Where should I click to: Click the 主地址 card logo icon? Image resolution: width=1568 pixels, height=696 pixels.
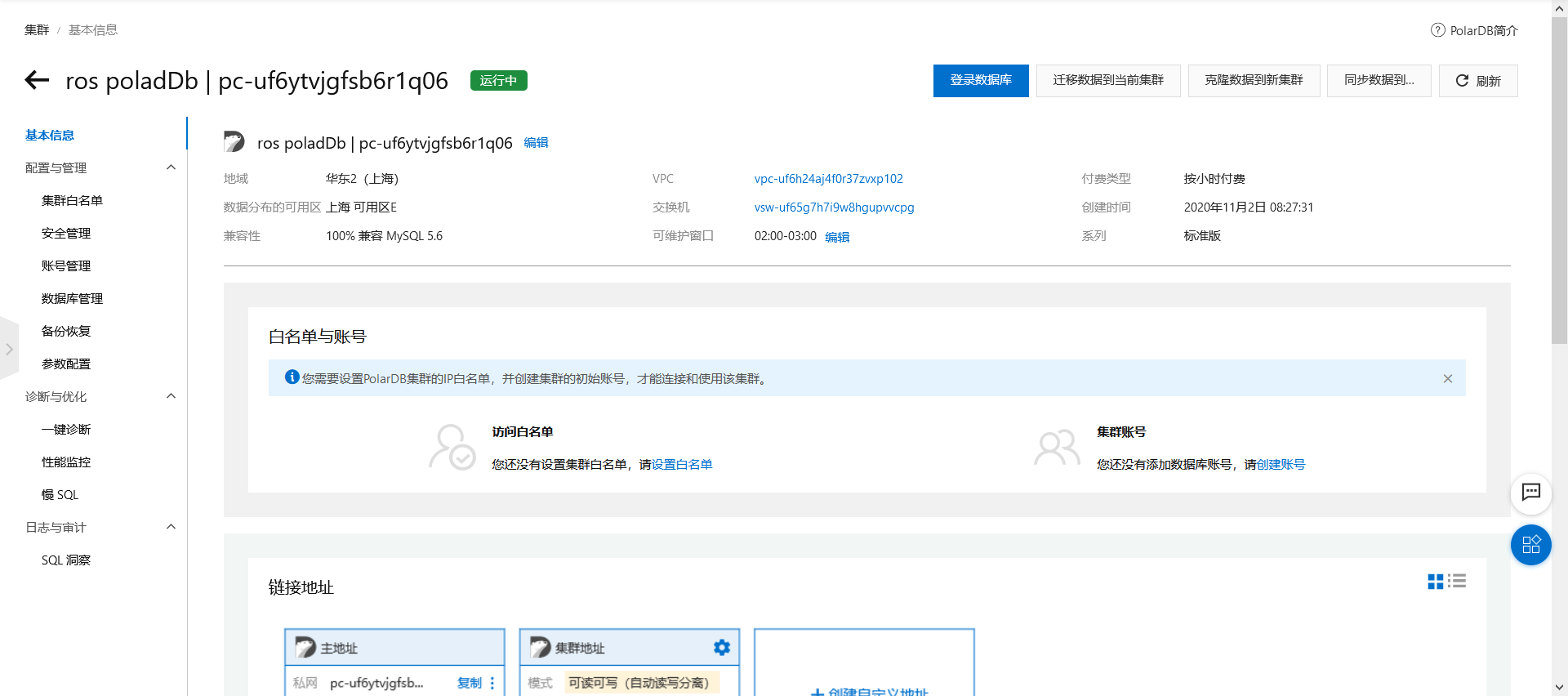pos(305,647)
